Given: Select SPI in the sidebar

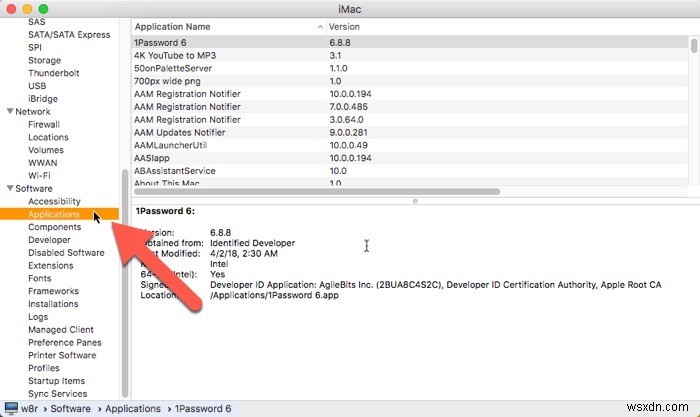Looking at the screenshot, I should [34, 47].
